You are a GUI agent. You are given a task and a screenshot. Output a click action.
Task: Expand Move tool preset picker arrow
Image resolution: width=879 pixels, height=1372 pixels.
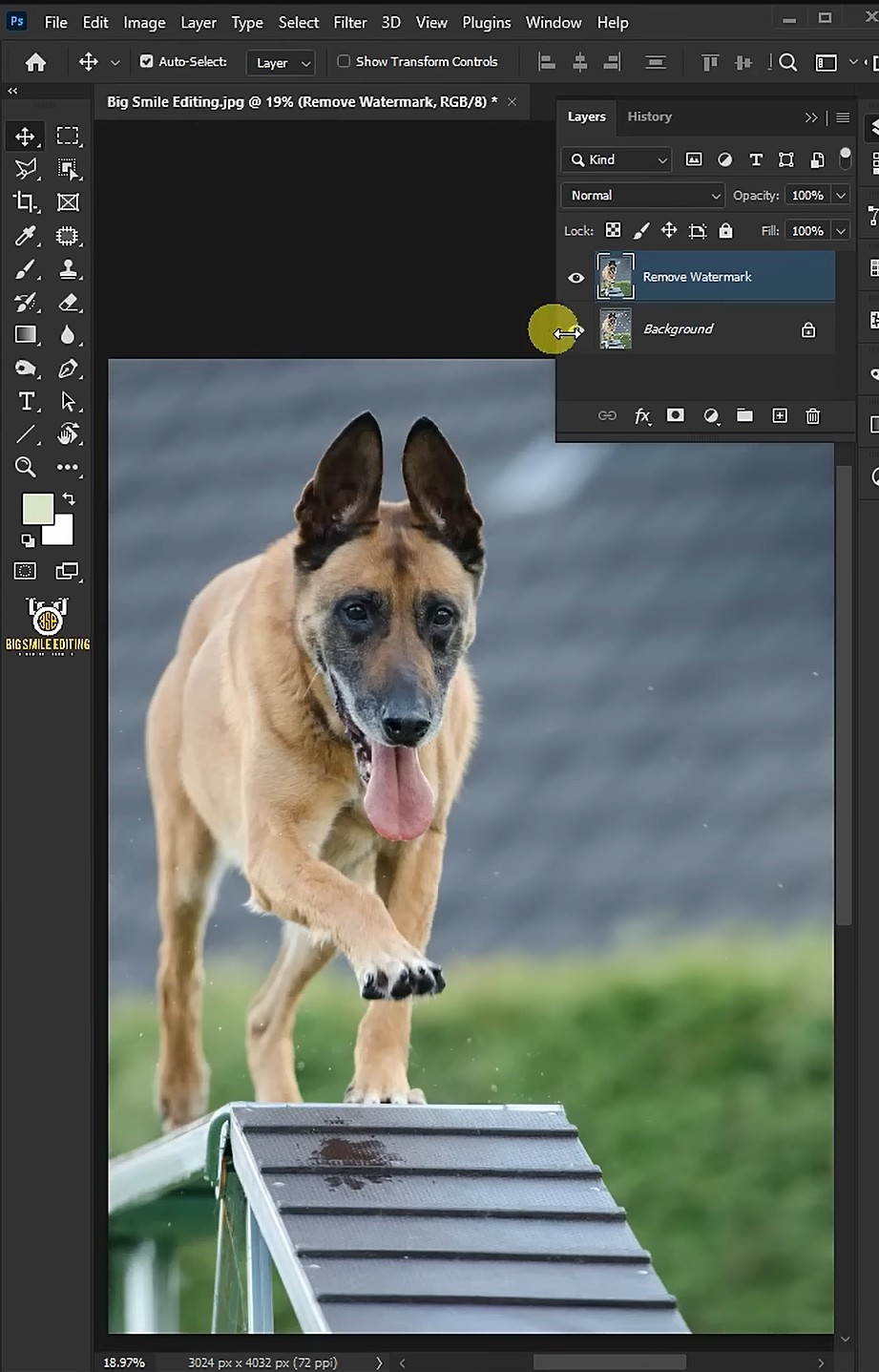point(115,62)
